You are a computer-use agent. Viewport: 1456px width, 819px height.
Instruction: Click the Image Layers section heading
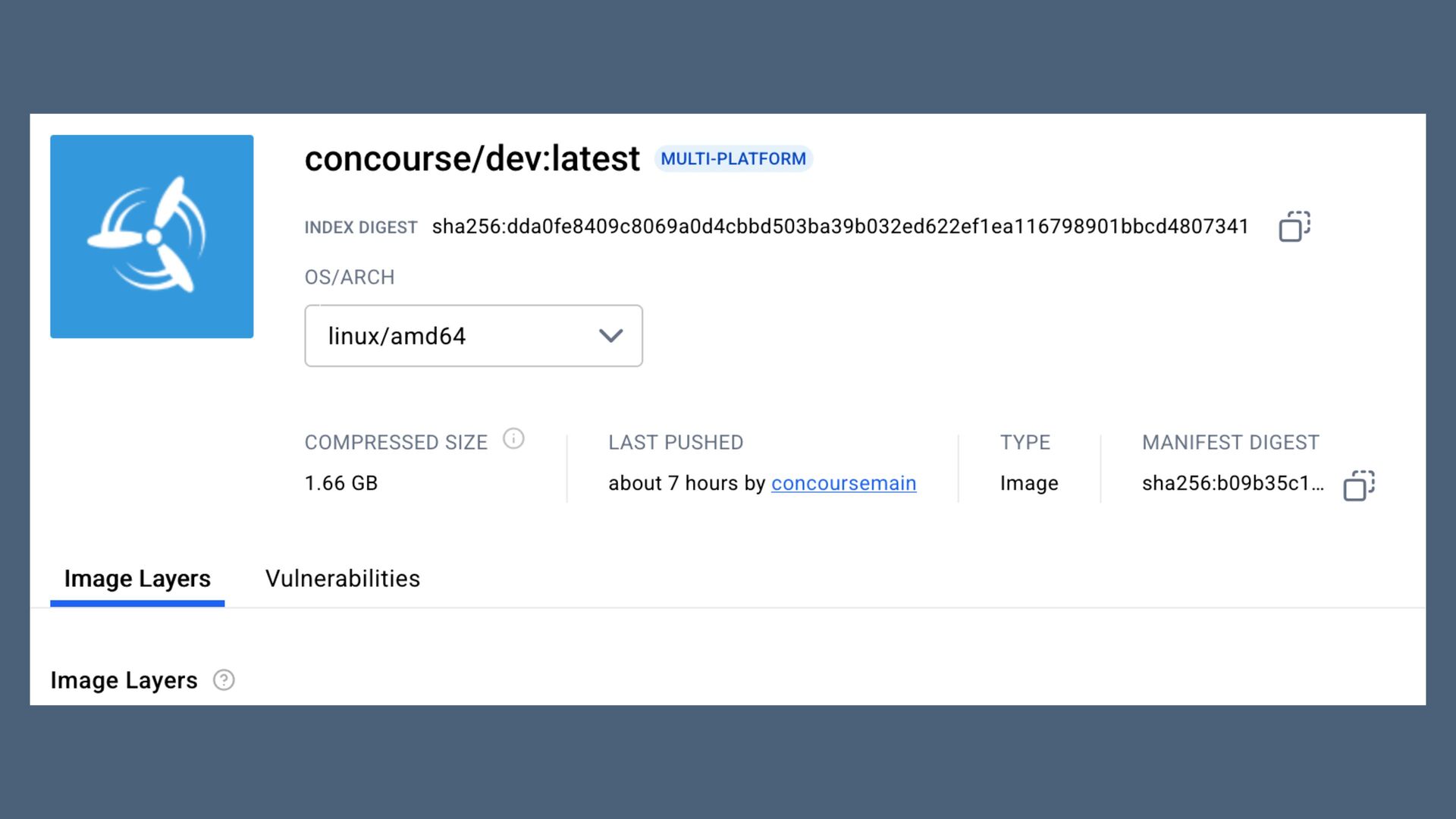pyautogui.click(x=124, y=680)
